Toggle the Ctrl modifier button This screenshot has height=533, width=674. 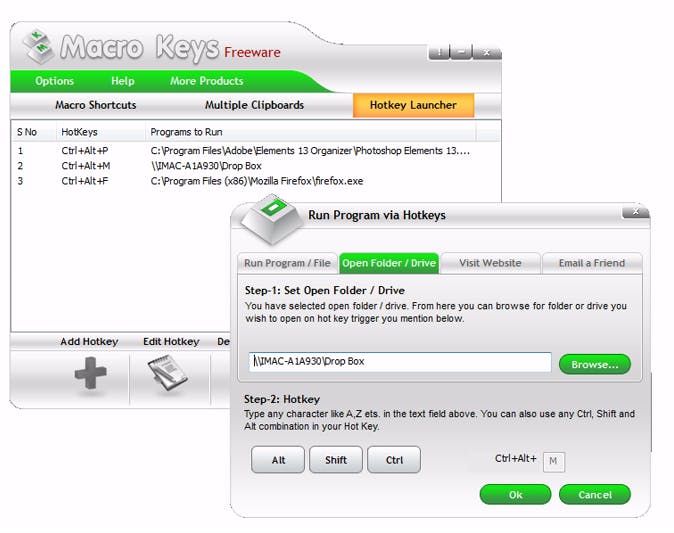[394, 460]
